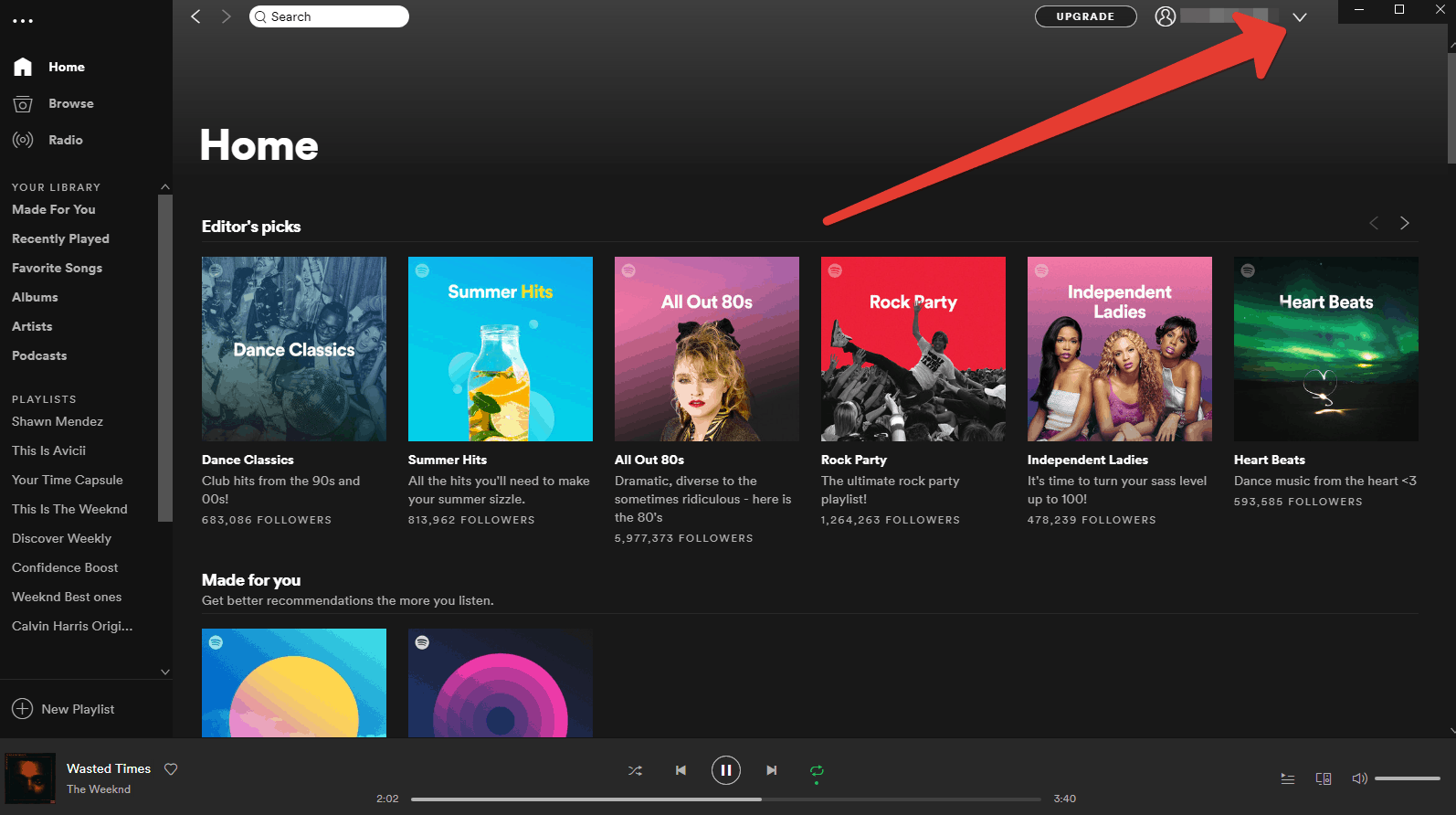Open Podcasts in library
Viewport: 1456px width, 815px height.
pyautogui.click(x=39, y=355)
